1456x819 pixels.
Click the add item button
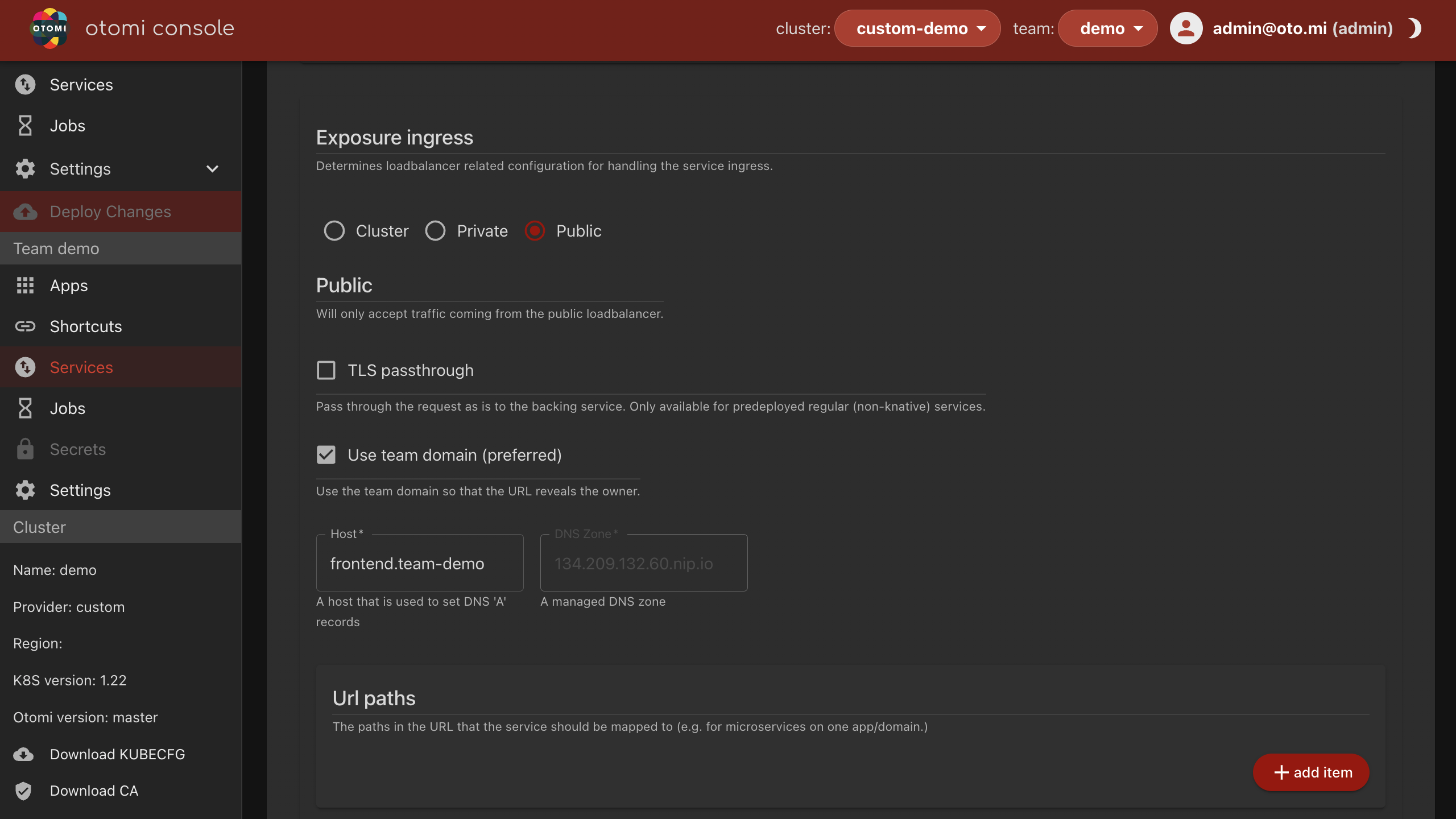pos(1311,772)
